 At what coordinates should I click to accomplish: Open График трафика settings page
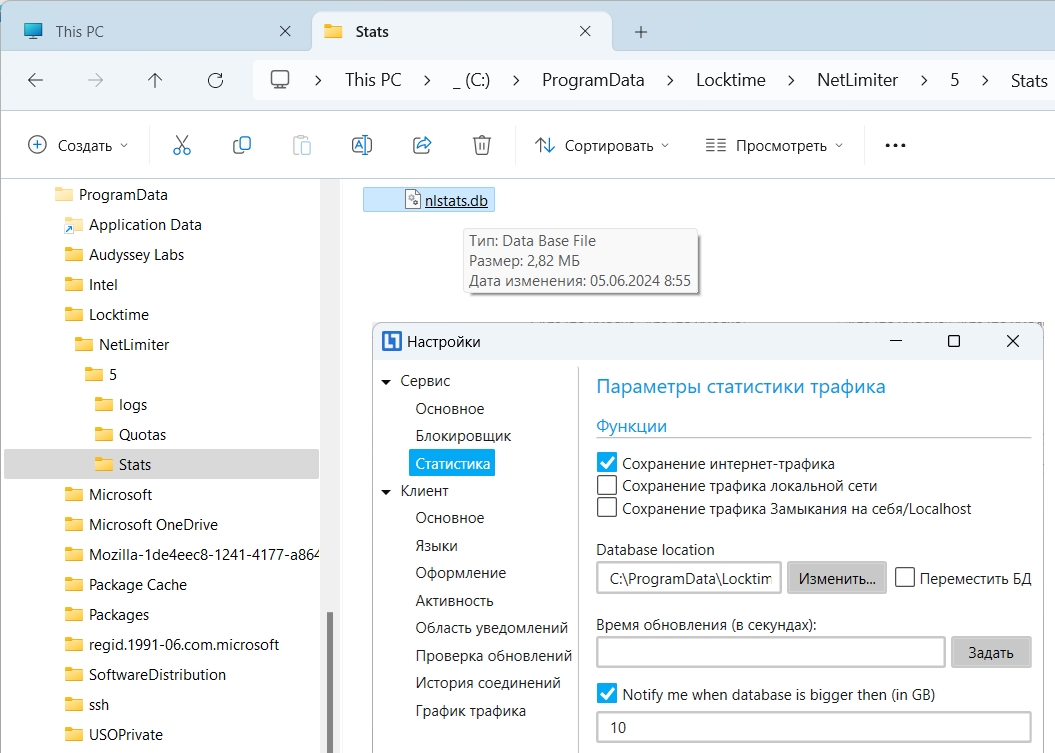point(470,711)
